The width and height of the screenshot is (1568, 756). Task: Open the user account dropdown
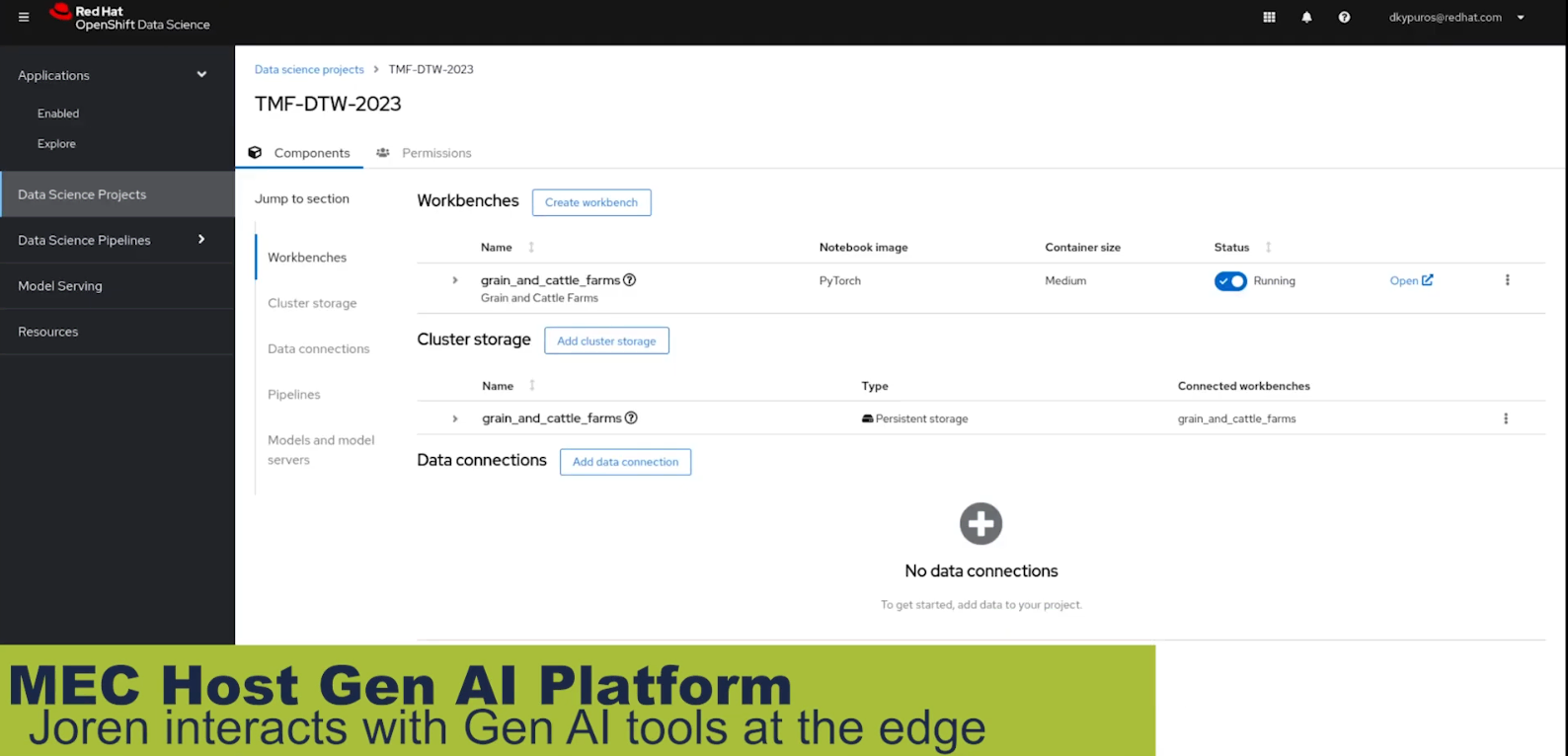[x=1456, y=17]
